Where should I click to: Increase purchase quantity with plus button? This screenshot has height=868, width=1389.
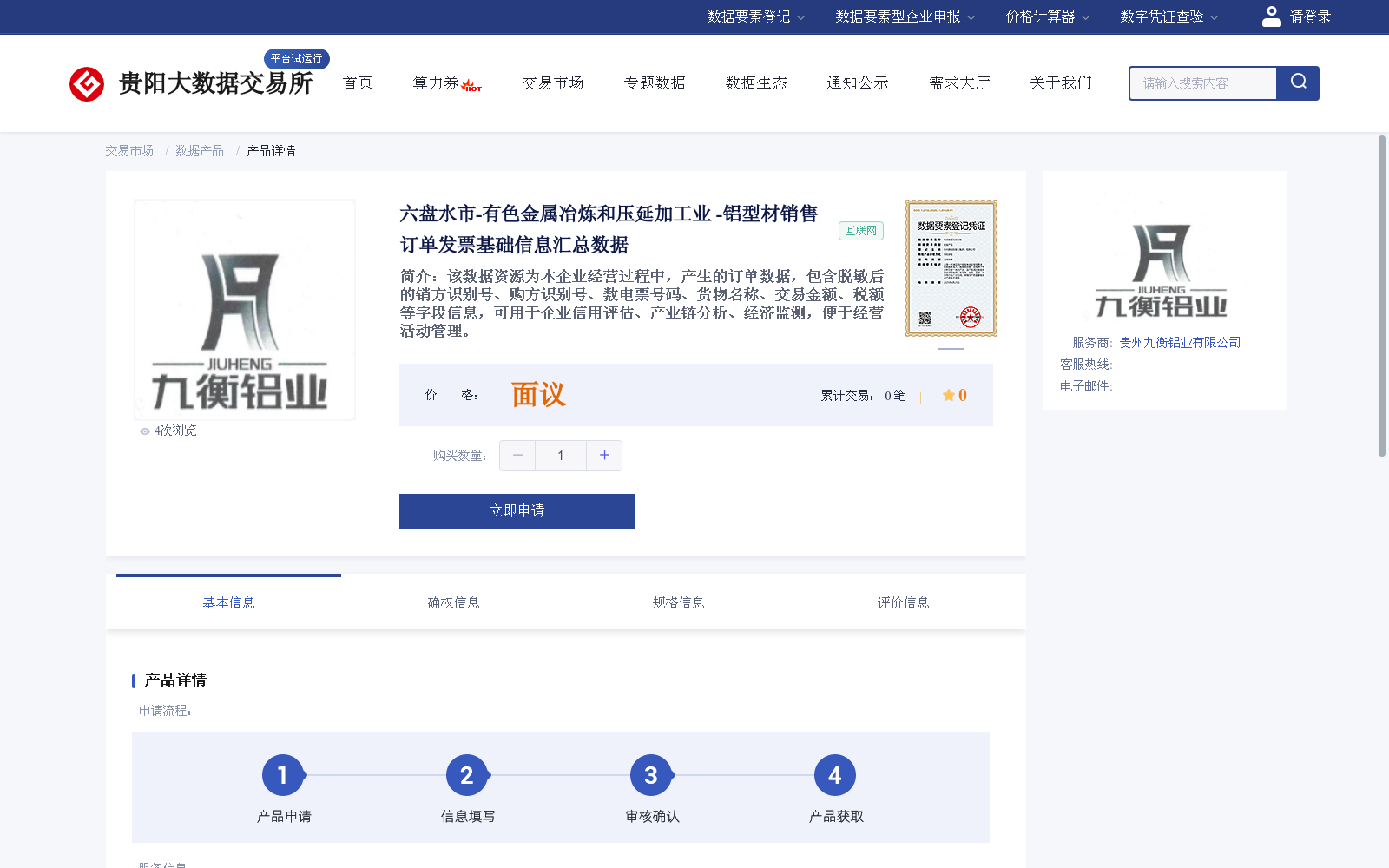pos(604,456)
